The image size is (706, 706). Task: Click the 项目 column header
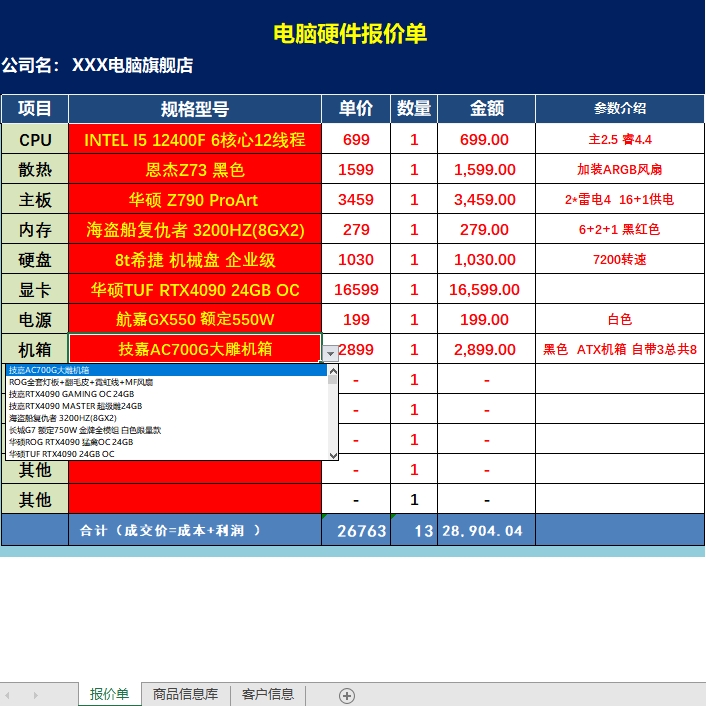point(35,109)
